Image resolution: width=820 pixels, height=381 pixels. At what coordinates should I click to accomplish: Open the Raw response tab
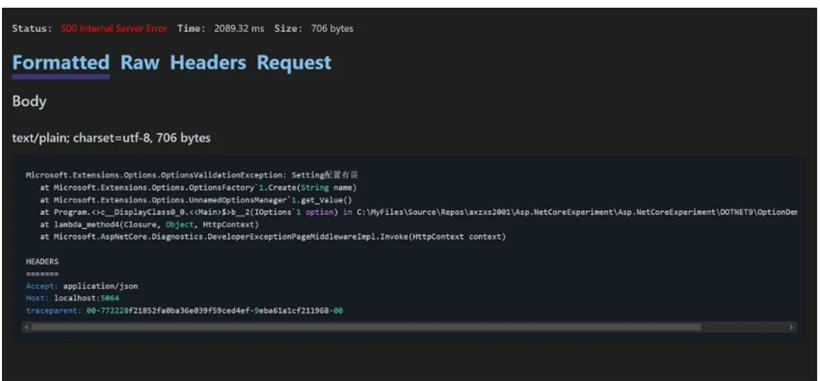click(140, 63)
